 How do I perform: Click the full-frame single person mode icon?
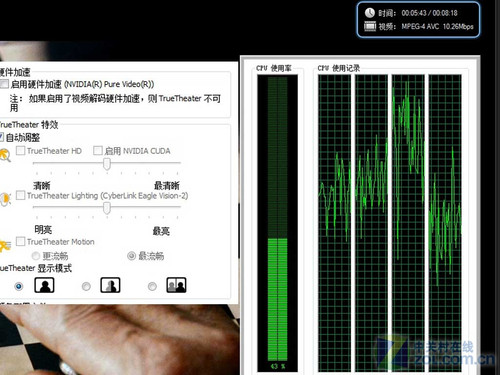click(x=44, y=285)
